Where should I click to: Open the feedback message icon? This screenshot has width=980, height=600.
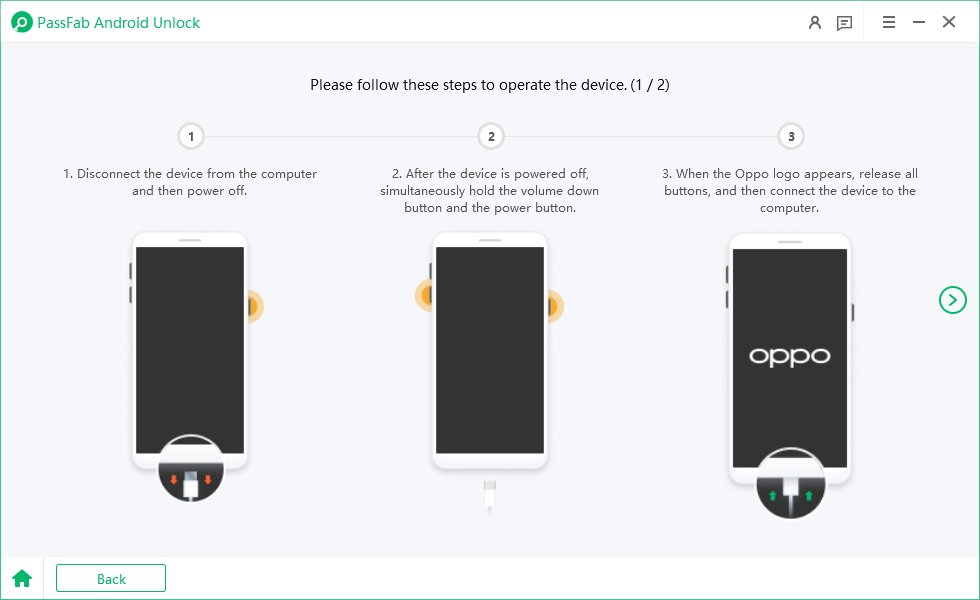coord(844,23)
